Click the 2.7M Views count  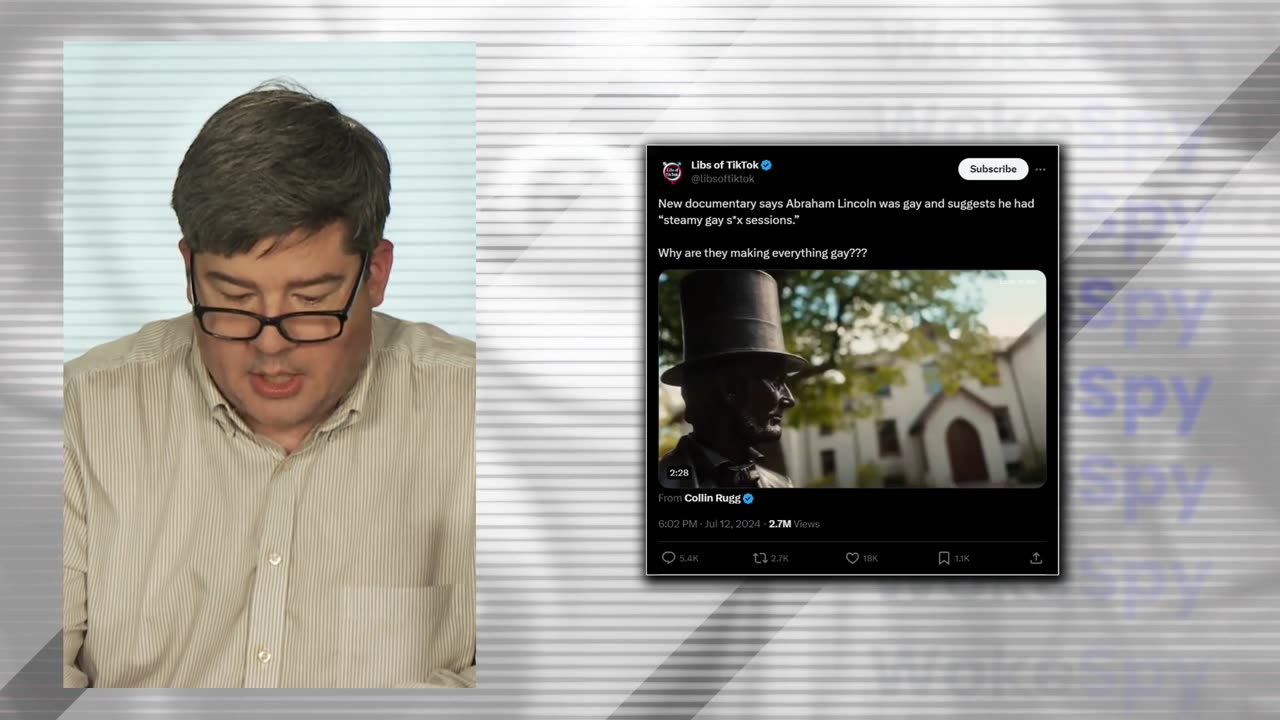[x=794, y=524]
